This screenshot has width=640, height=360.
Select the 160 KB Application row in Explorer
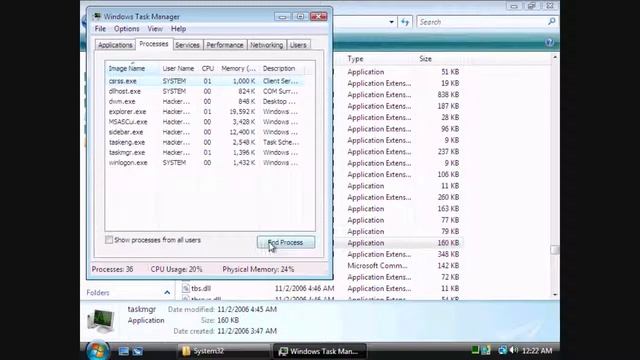(400, 243)
